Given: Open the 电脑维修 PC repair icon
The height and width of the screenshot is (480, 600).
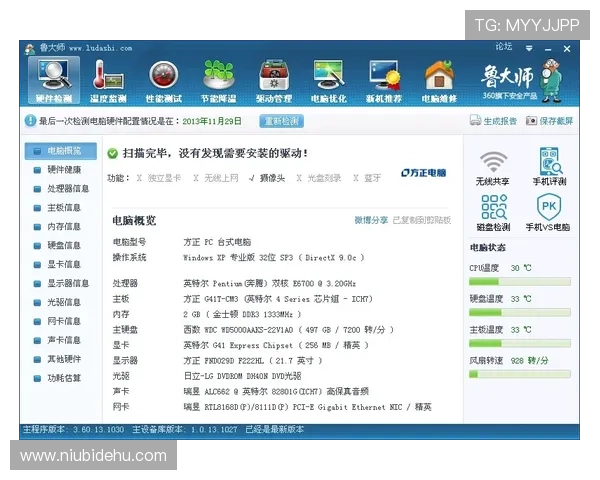Looking at the screenshot, I should pyautogui.click(x=439, y=80).
